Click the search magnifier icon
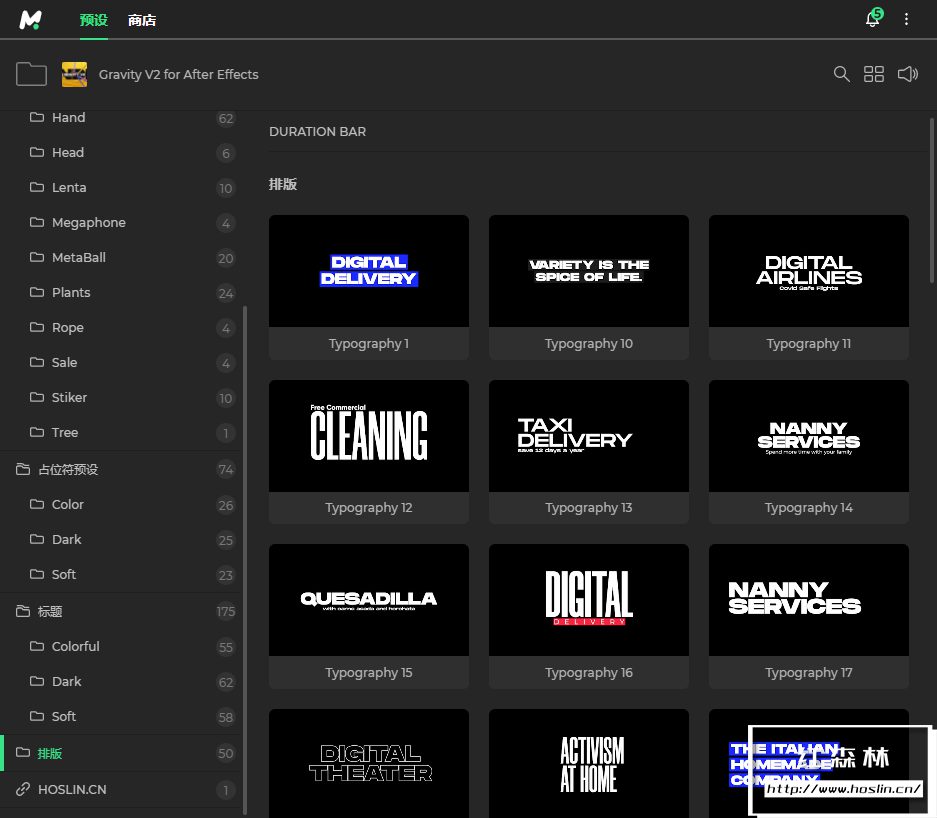Screen dimensions: 937x818 click(x=842, y=74)
